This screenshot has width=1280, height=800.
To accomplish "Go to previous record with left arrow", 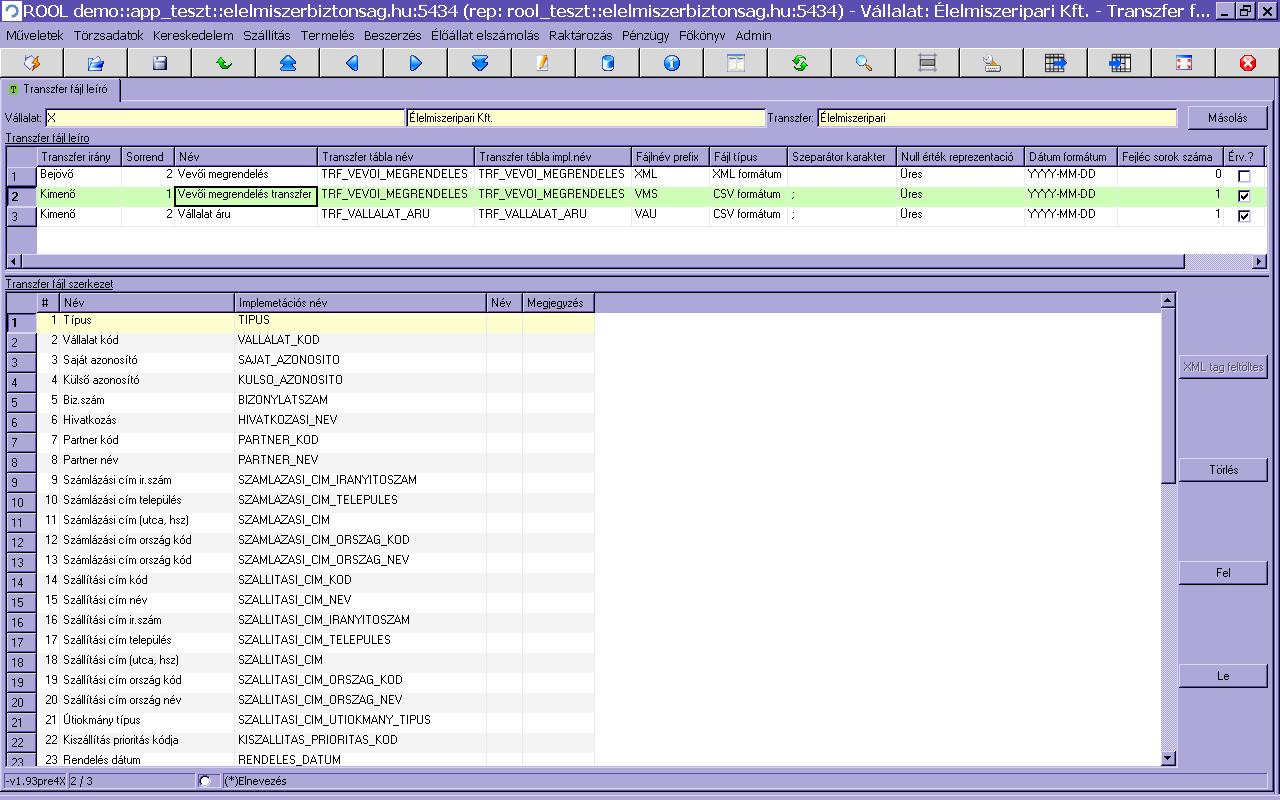I will point(352,63).
